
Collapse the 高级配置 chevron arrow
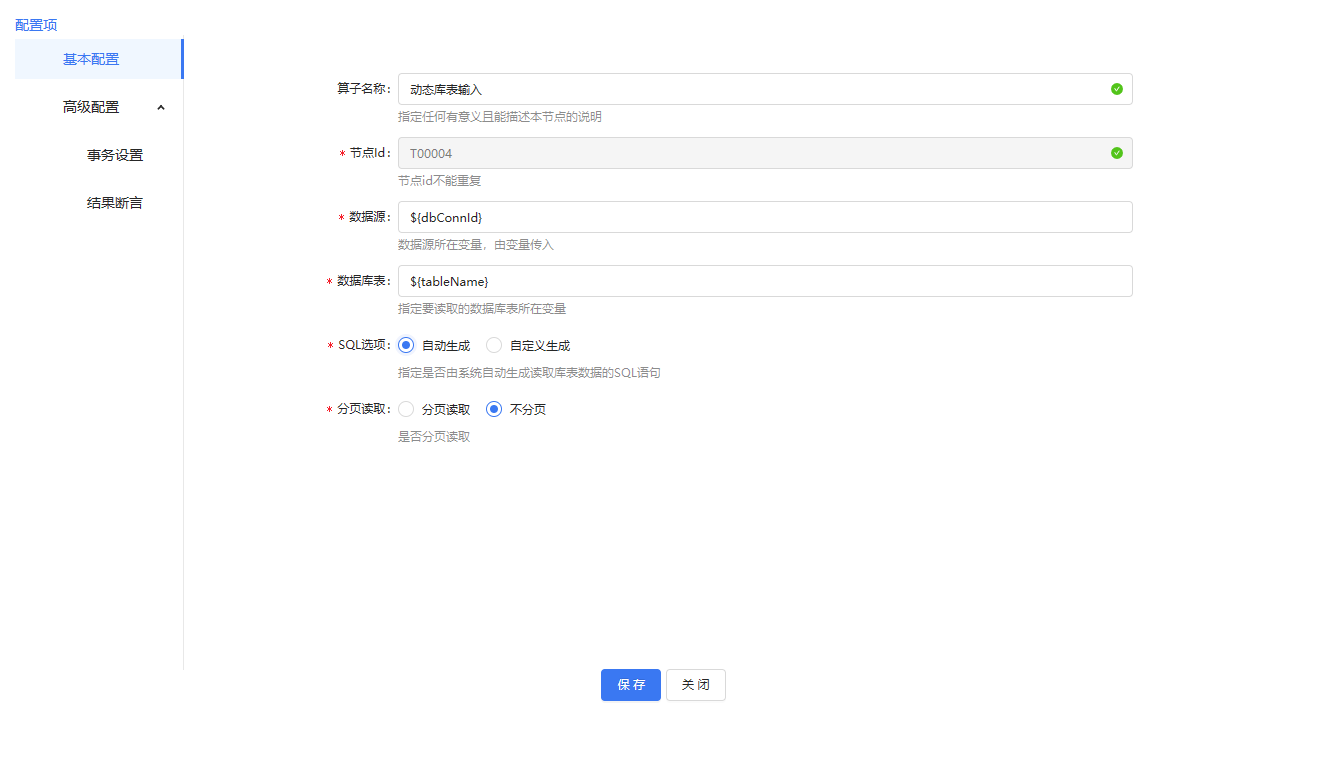tap(161, 107)
